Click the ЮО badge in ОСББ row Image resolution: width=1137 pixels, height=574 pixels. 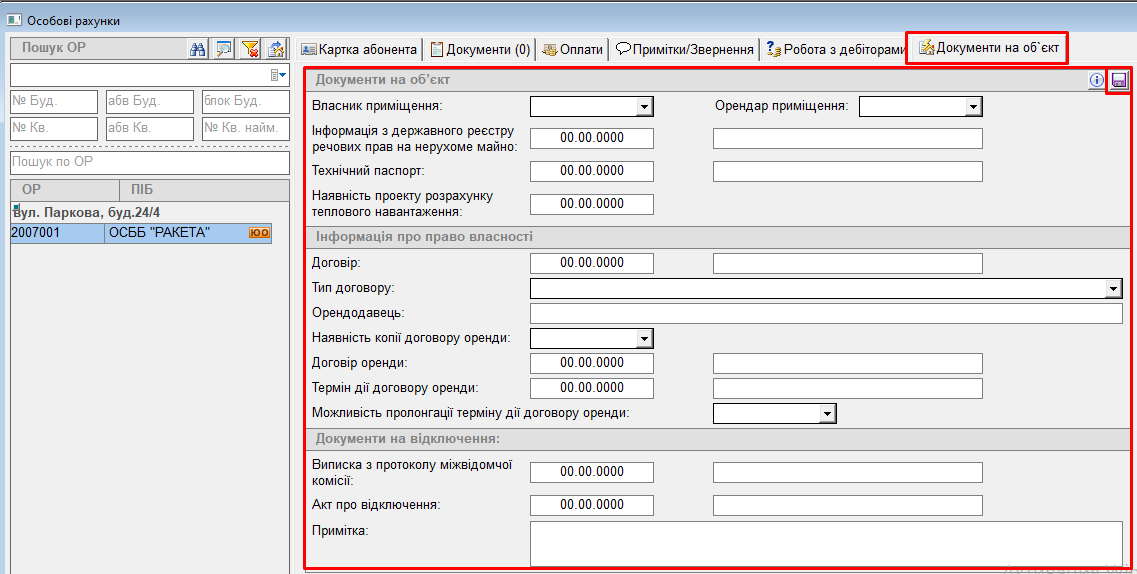tap(260, 234)
